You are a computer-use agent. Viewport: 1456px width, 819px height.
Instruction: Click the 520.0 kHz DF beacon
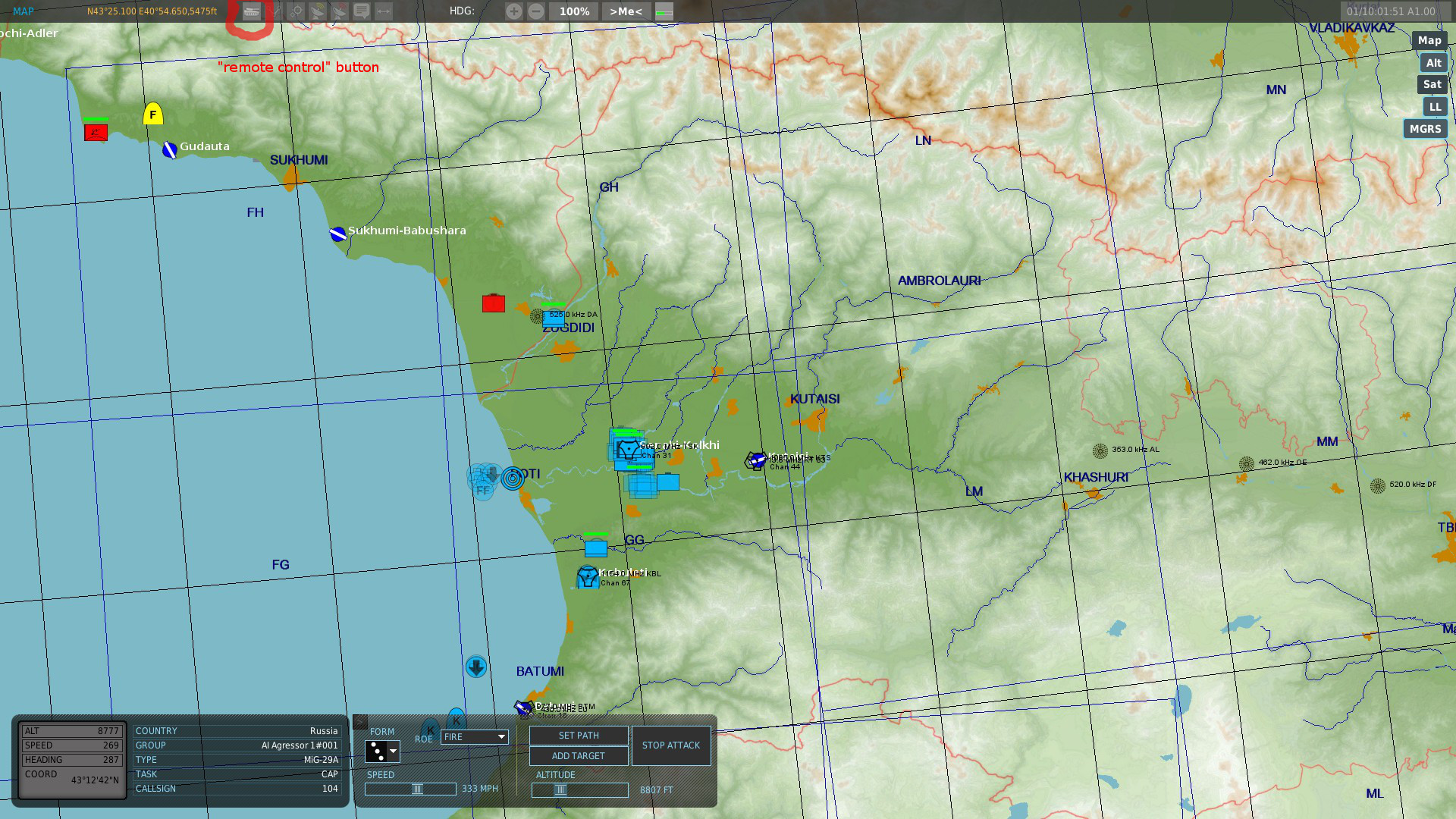pyautogui.click(x=1378, y=486)
